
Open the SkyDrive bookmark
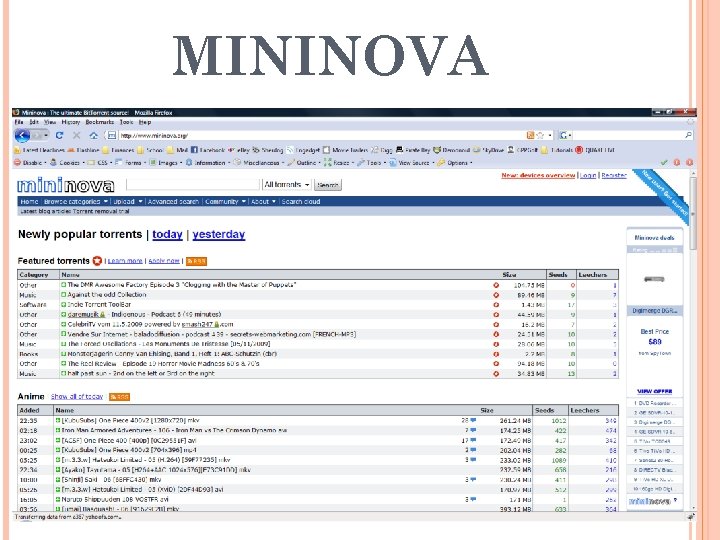click(x=489, y=150)
